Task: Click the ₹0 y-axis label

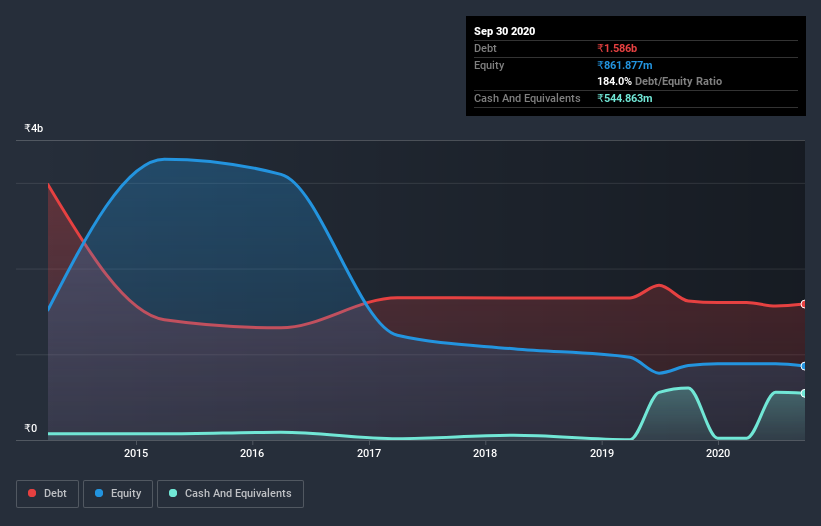Action: pos(30,428)
